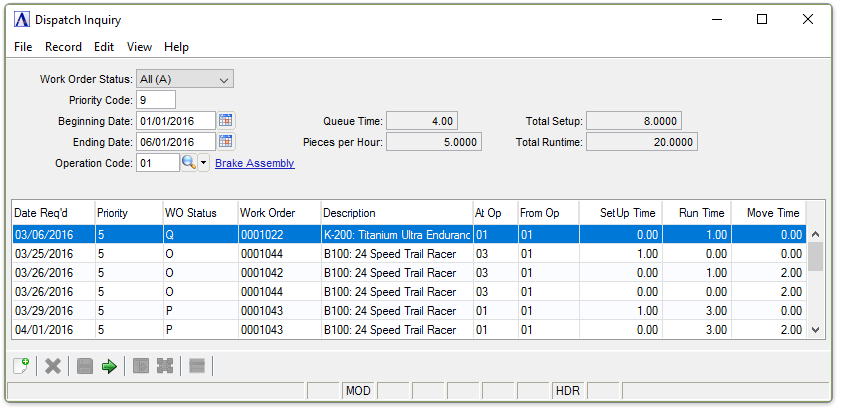Click the Work Order column header
This screenshot has width=841, height=411.
pyautogui.click(x=278, y=213)
